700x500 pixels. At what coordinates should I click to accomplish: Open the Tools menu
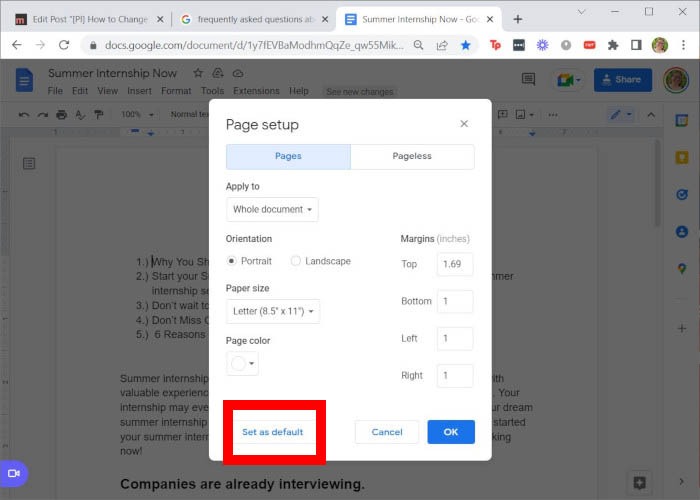pyautogui.click(x=212, y=91)
